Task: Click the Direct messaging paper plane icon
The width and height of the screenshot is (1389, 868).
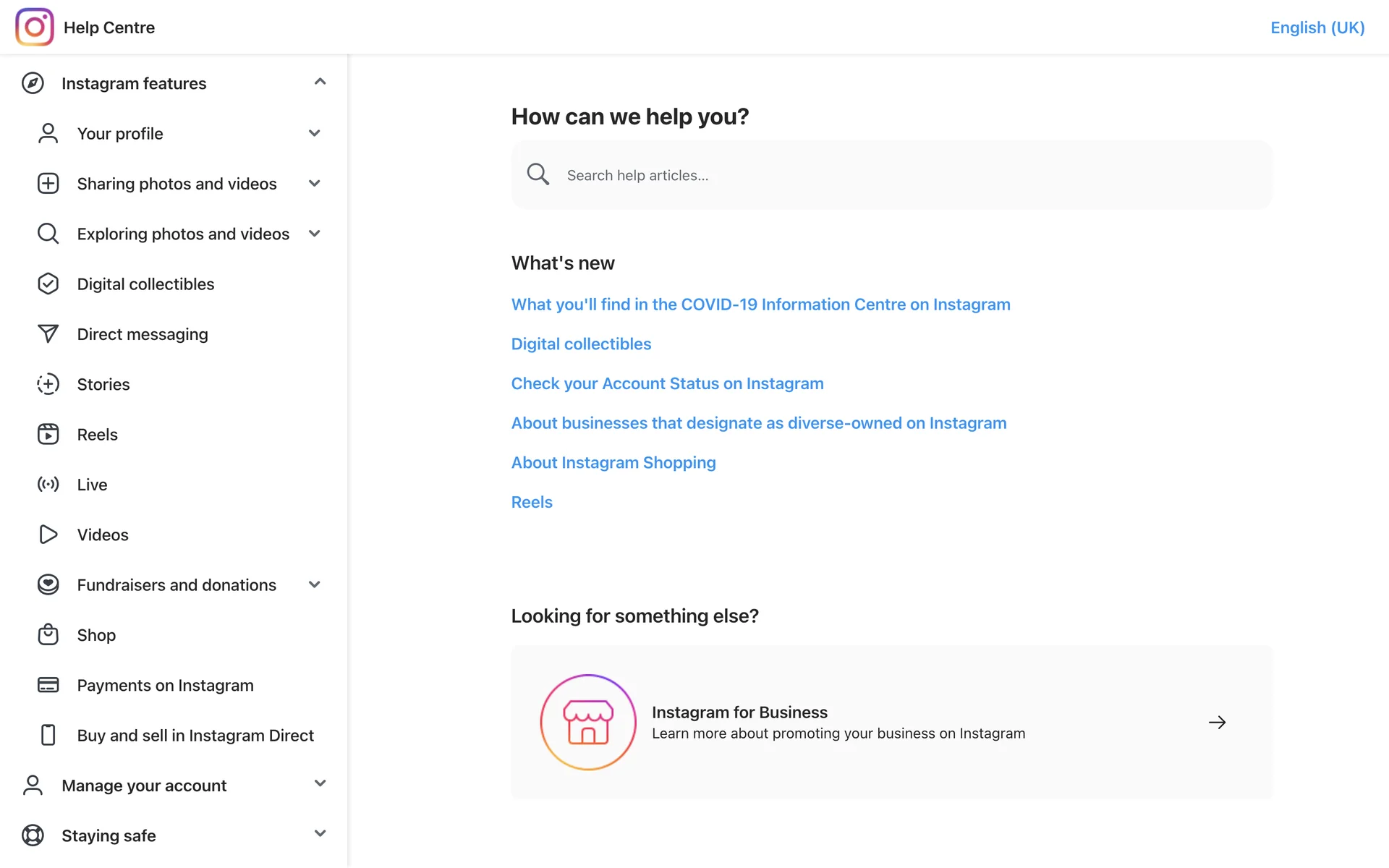Action: point(48,333)
